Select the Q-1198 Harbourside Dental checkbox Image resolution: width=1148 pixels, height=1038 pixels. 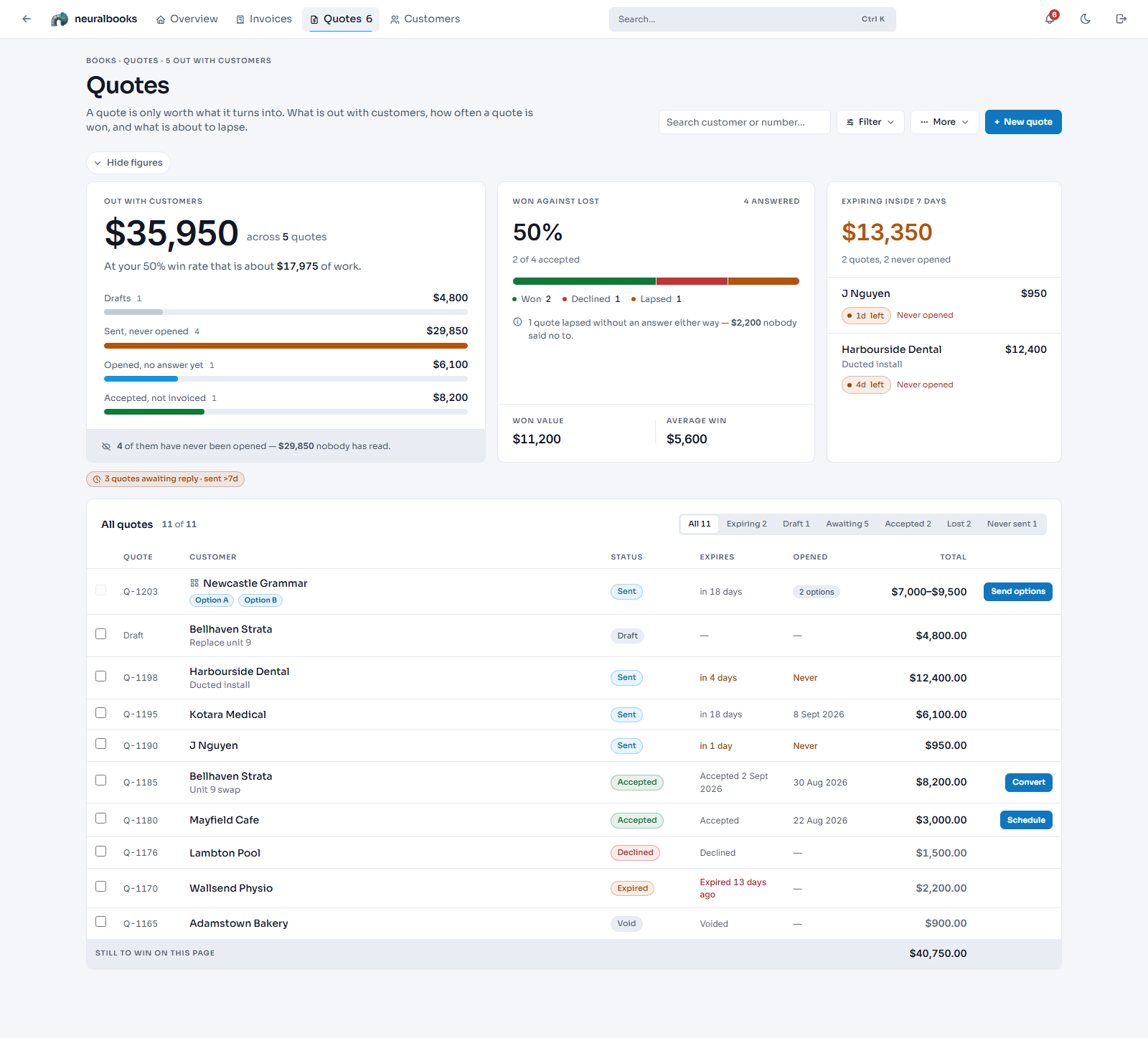(100, 676)
